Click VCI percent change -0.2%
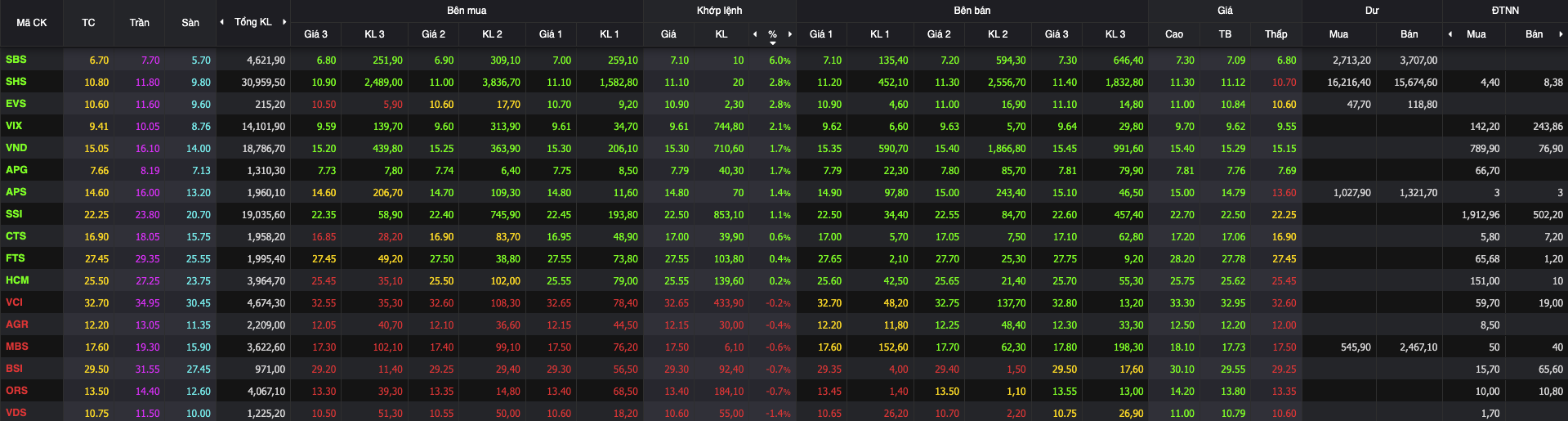The height and width of the screenshot is (421, 1568). click(x=778, y=303)
